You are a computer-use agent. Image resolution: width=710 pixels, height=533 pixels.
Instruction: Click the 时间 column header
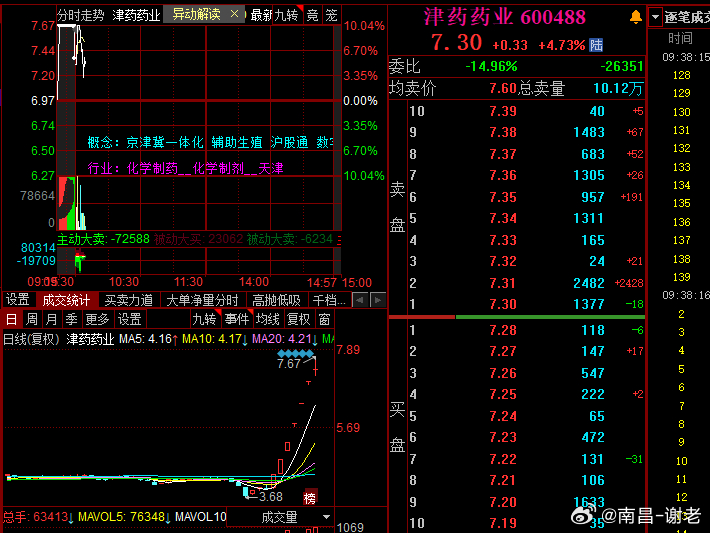pyautogui.click(x=680, y=38)
